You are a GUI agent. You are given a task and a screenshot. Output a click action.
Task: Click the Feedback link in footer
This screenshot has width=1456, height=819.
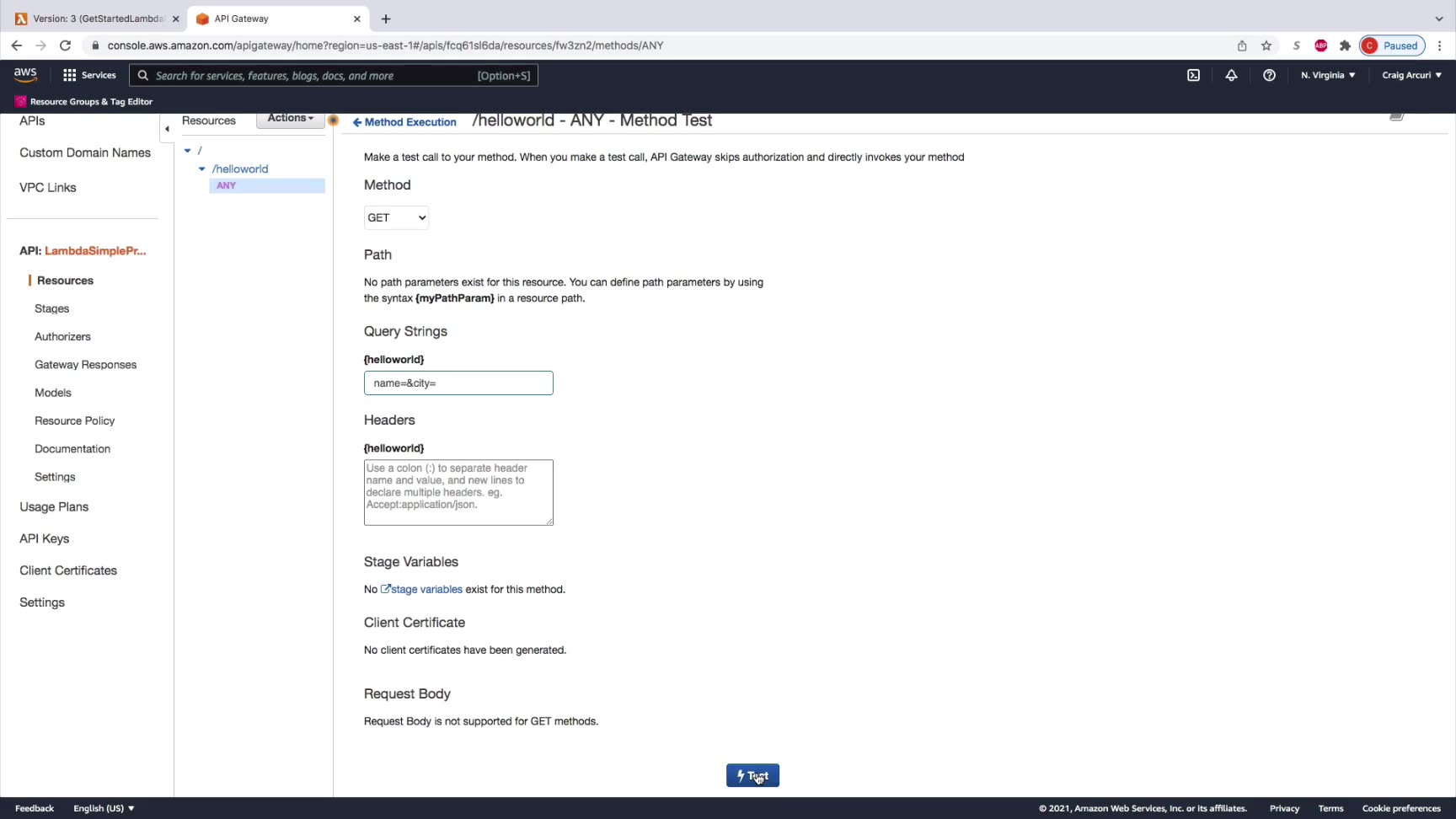pos(35,808)
